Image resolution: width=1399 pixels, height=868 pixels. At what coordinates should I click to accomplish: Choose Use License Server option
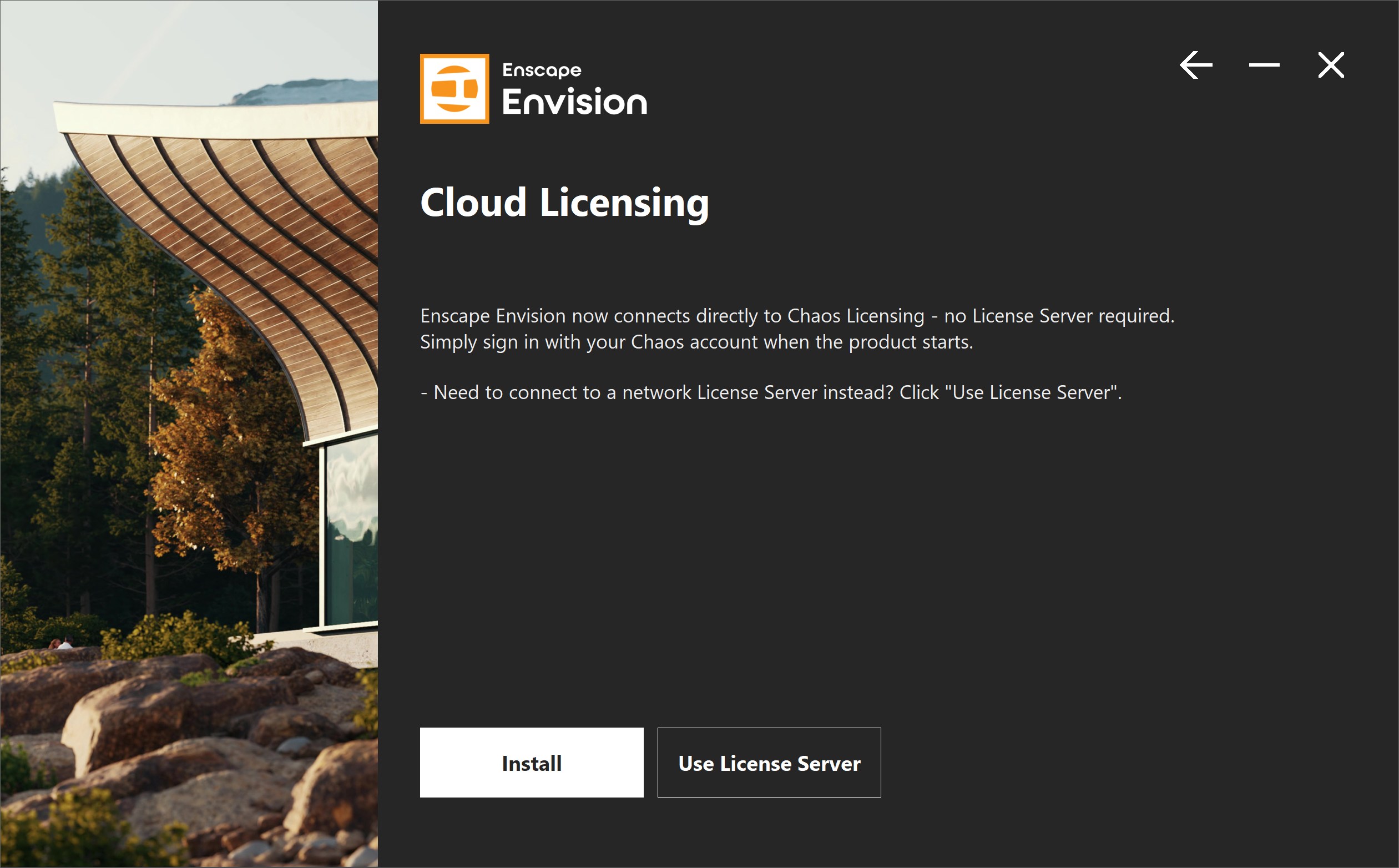point(769,763)
